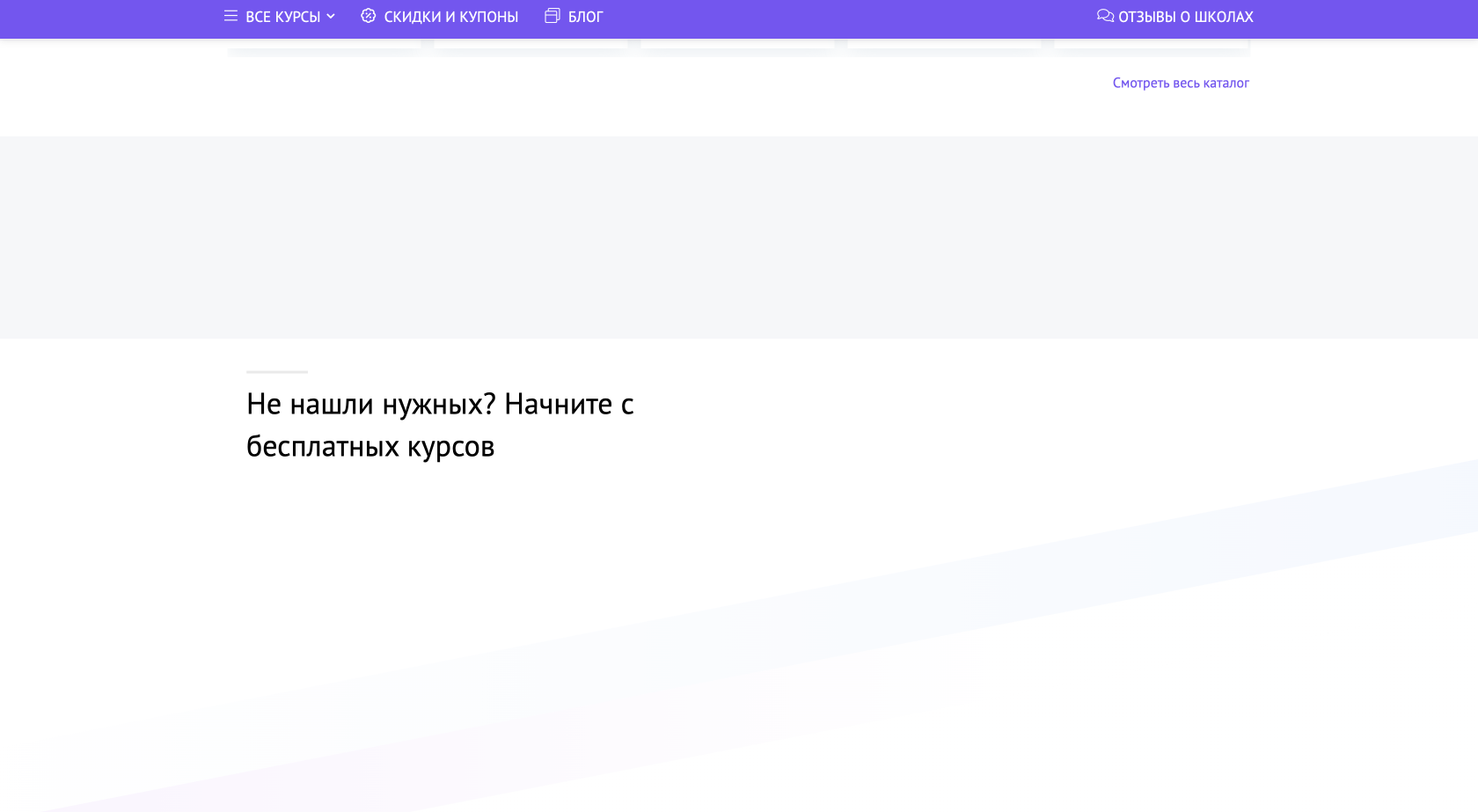Select the third course card's bottom edge
This screenshot has width=1478, height=812.
coord(737,44)
